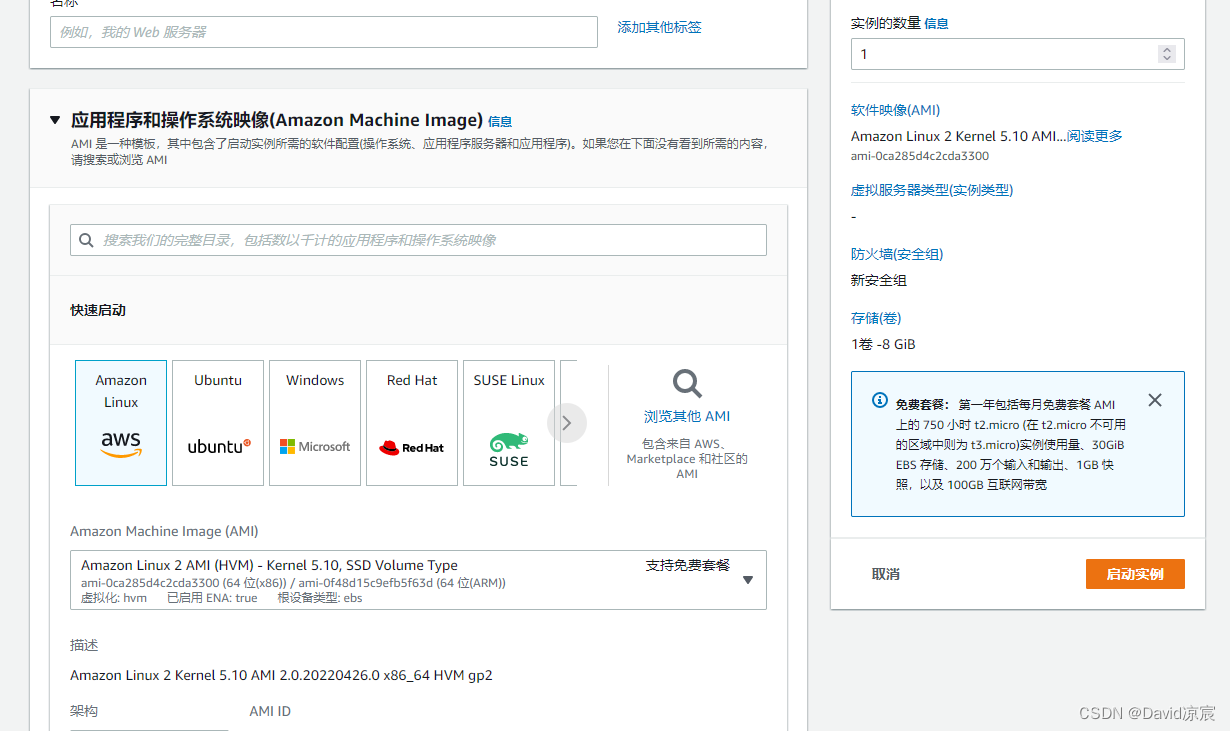This screenshot has height=731, width=1230.
Task: Click the 新安全组 value text
Action: (879, 280)
